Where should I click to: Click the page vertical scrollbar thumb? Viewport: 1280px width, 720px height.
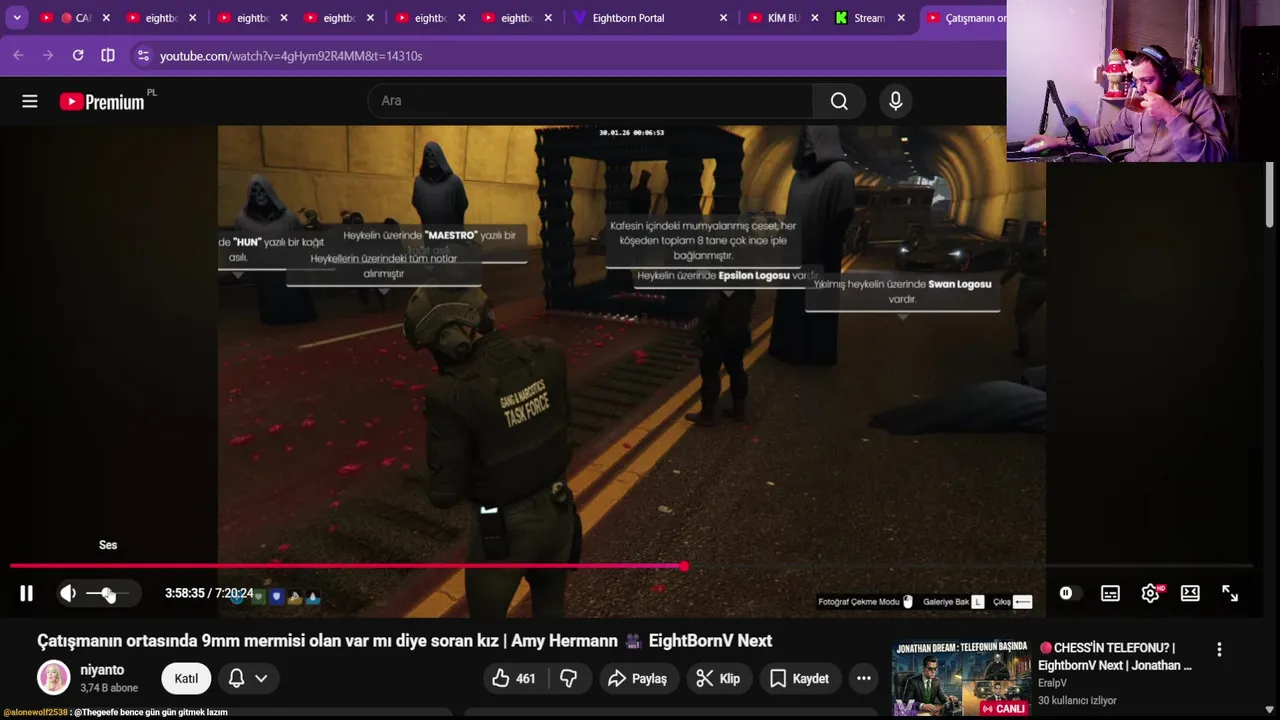coord(1270,196)
